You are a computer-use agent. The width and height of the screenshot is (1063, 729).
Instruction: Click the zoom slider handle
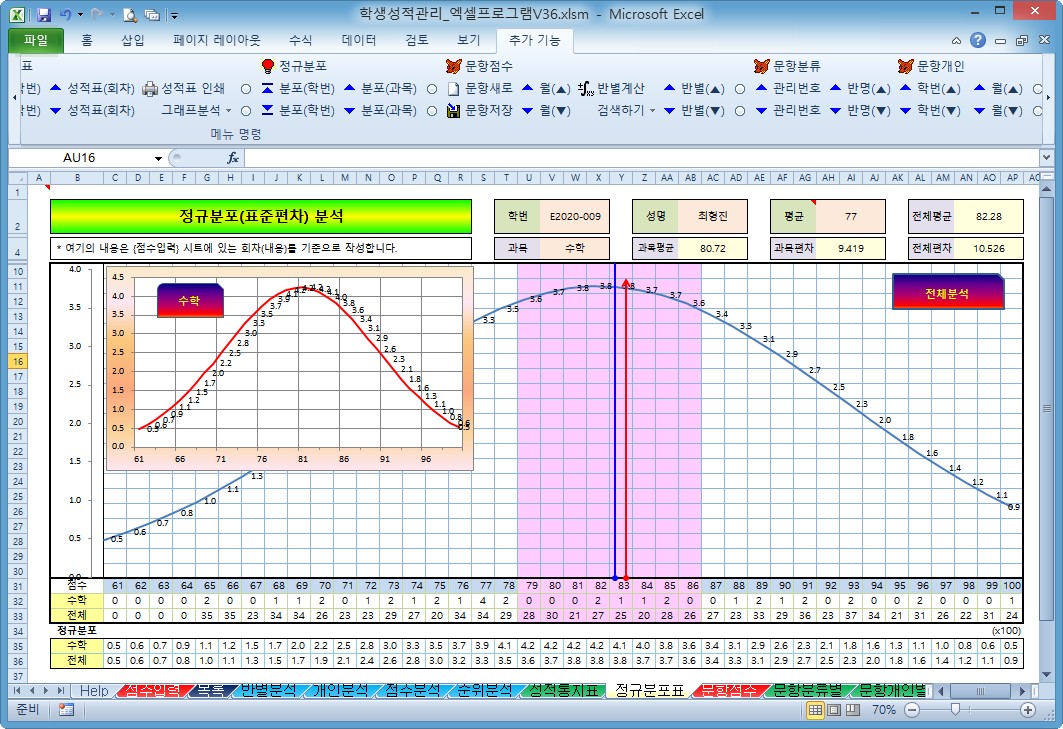(955, 709)
